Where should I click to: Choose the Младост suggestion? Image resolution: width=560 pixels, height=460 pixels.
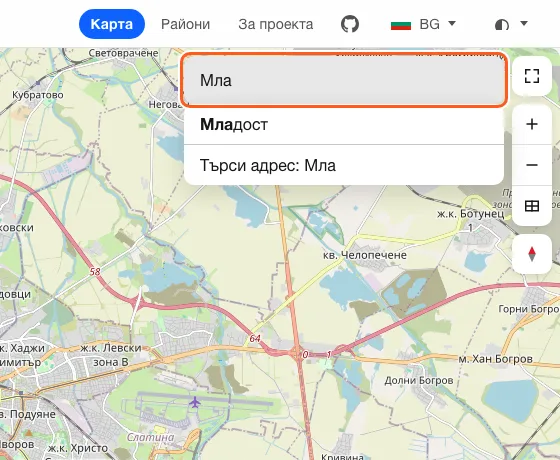coord(344,125)
